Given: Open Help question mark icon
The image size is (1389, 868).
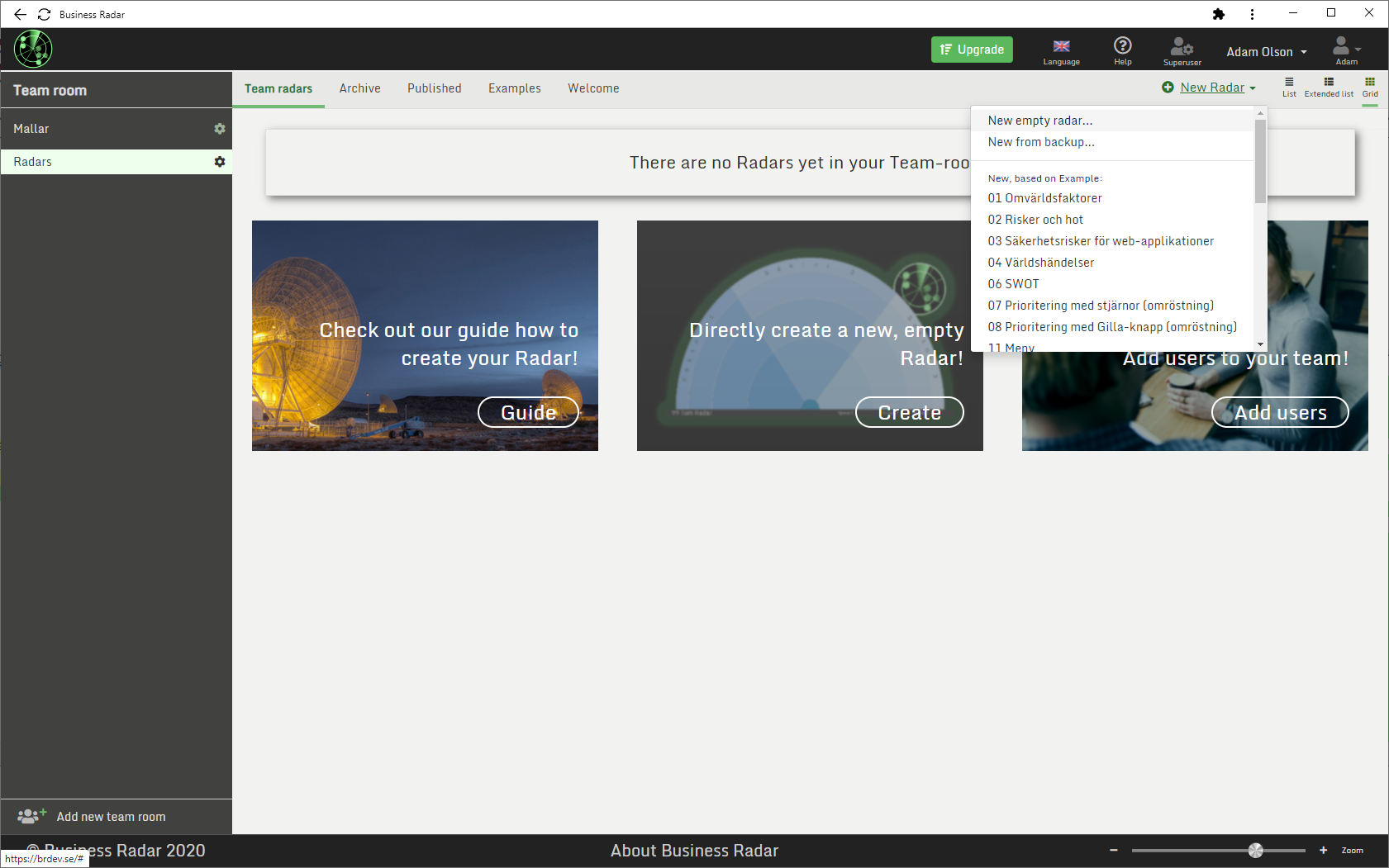Looking at the screenshot, I should [x=1122, y=51].
